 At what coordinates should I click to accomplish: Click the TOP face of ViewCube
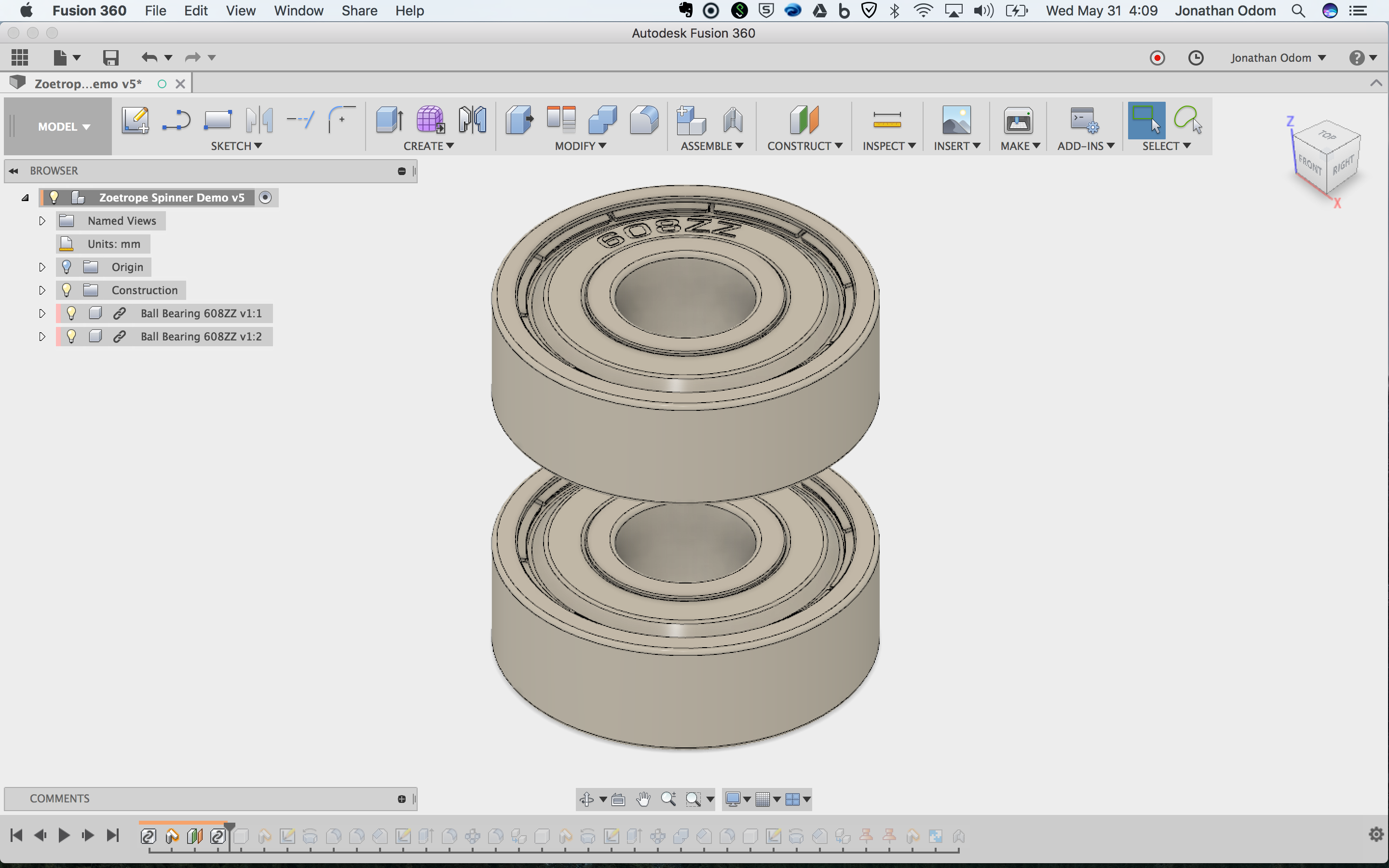click(1326, 136)
